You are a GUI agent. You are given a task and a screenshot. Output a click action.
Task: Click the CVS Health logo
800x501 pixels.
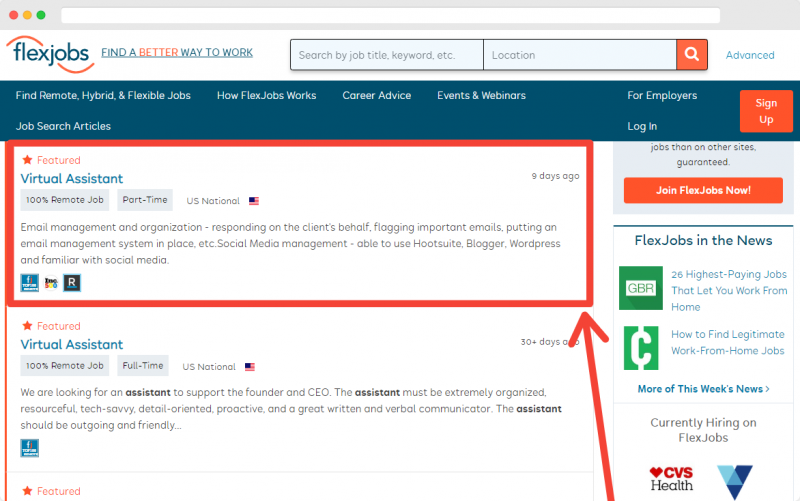click(671, 479)
